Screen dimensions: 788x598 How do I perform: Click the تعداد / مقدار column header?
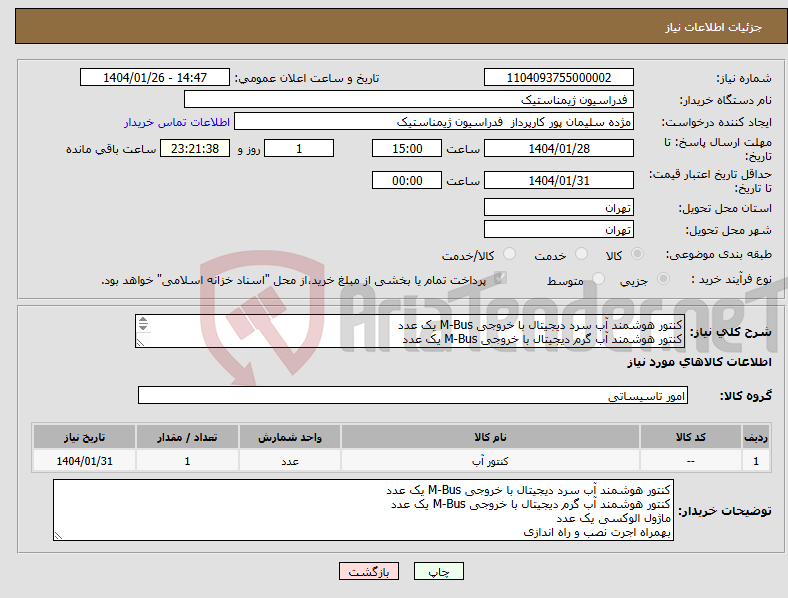tap(187, 437)
